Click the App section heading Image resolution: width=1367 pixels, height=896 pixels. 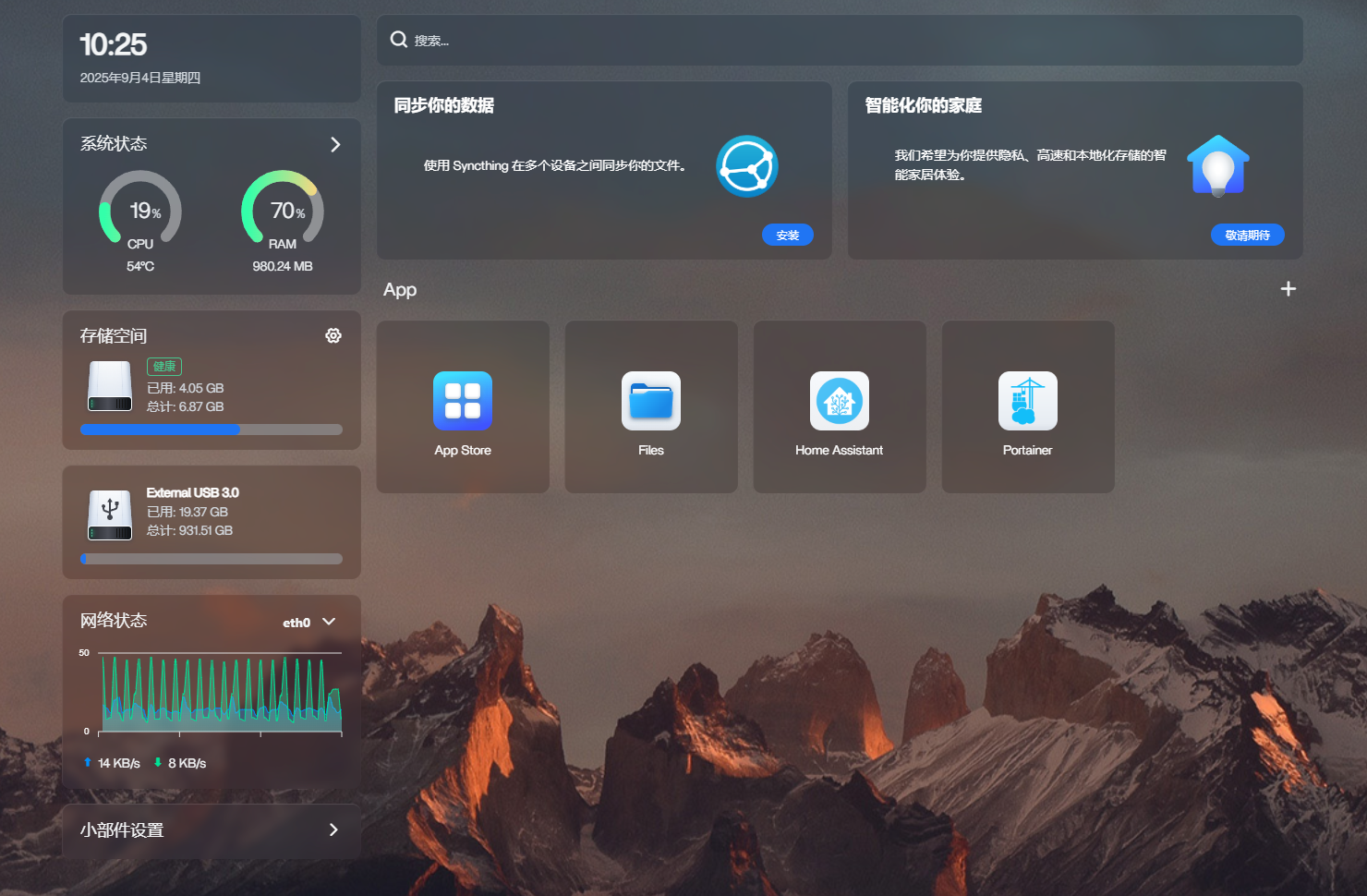click(400, 289)
